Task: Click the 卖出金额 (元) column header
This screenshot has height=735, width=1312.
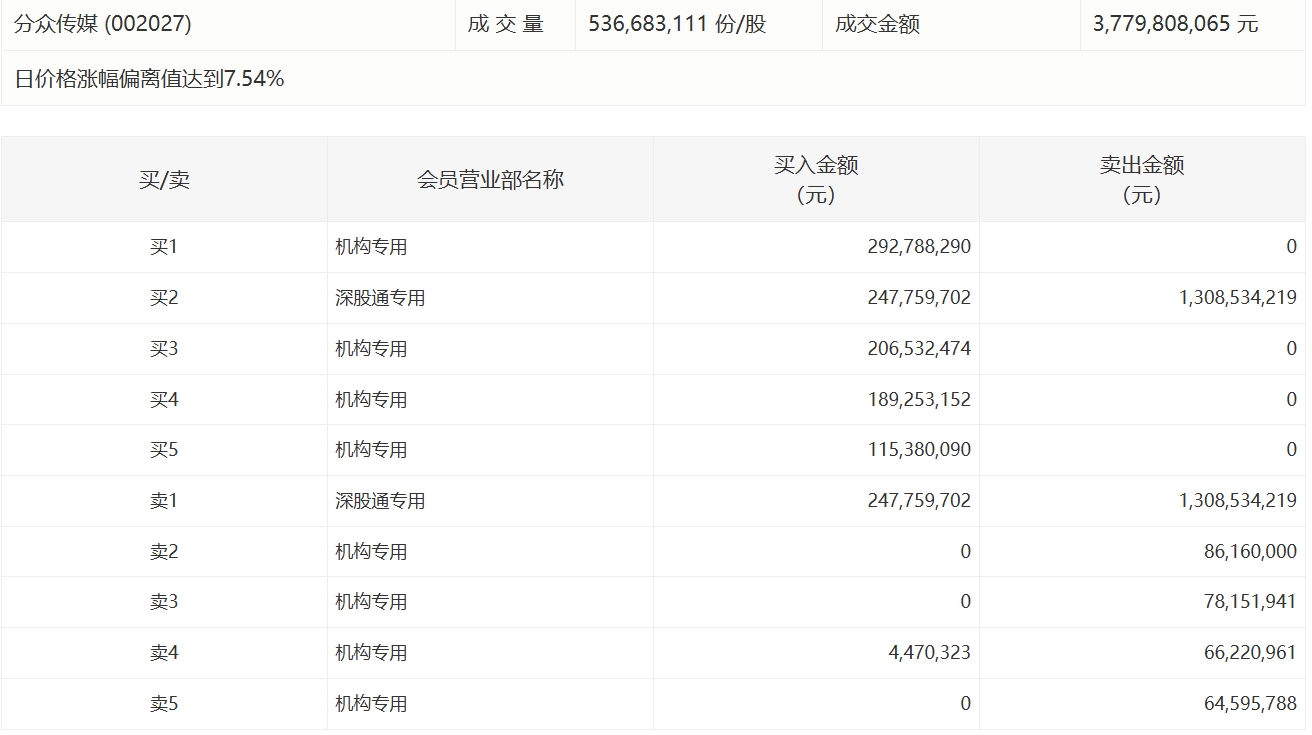Action: 1142,180
